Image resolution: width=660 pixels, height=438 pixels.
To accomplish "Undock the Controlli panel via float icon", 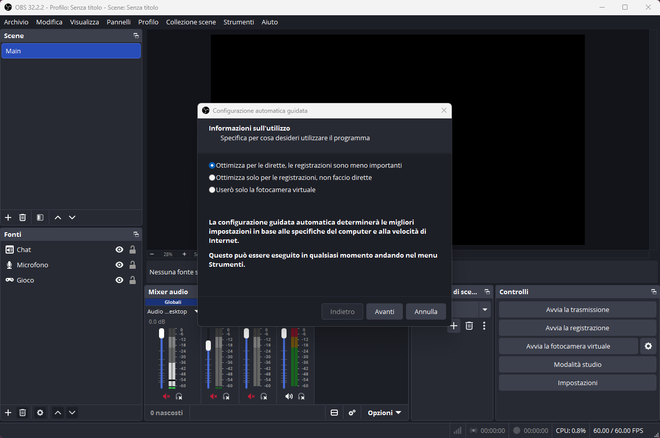I will [653, 292].
